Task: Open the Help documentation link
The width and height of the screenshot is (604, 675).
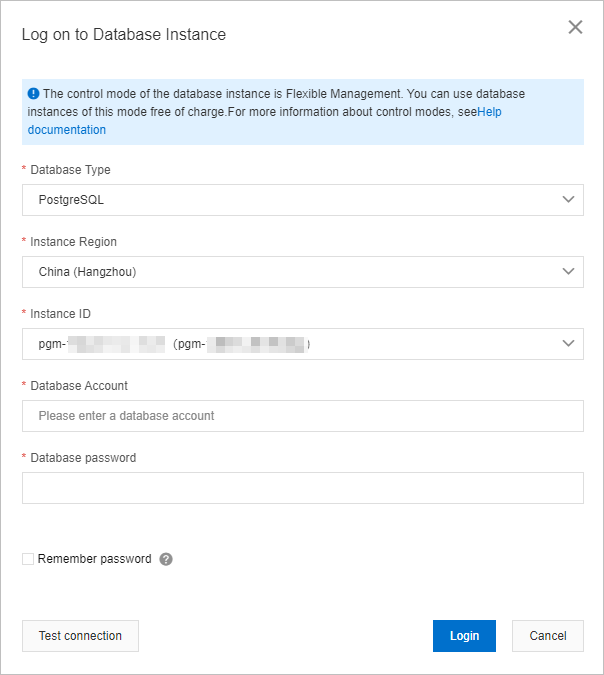Action: [66, 130]
